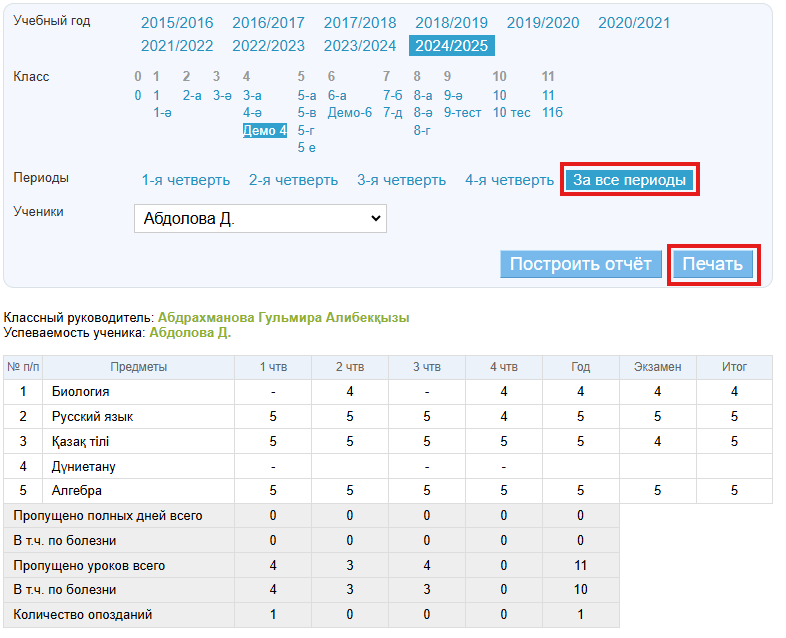The height and width of the screenshot is (638, 786).
Task: Click the Построить отчёт button
Action: pyautogui.click(x=581, y=264)
